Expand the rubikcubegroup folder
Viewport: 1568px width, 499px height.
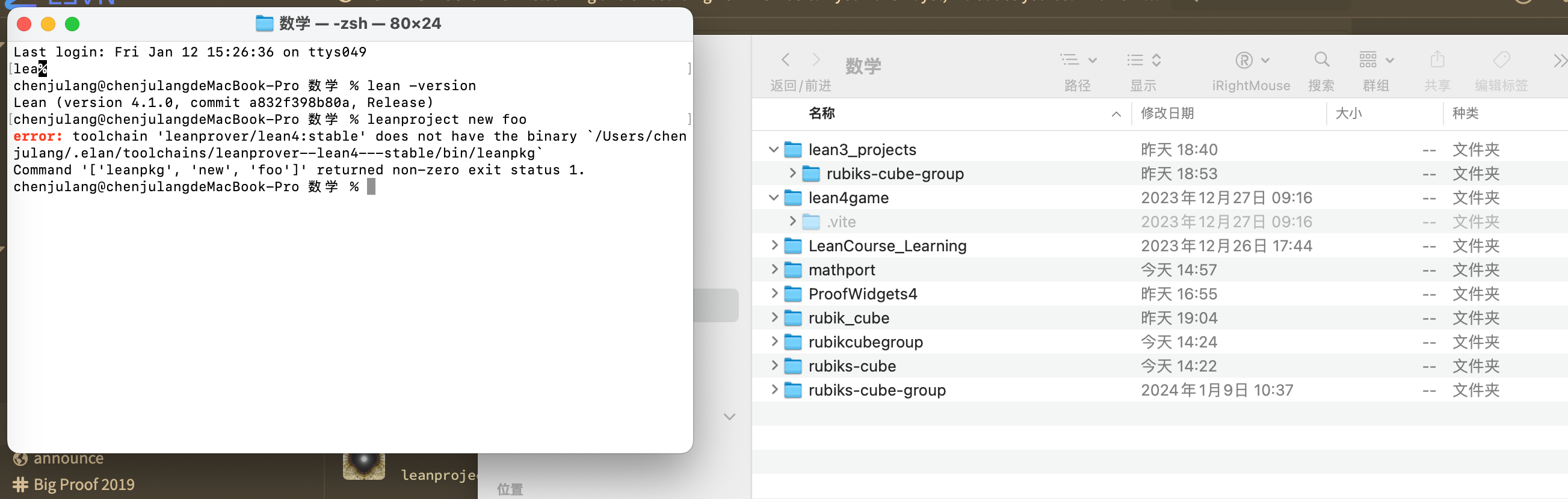click(774, 341)
